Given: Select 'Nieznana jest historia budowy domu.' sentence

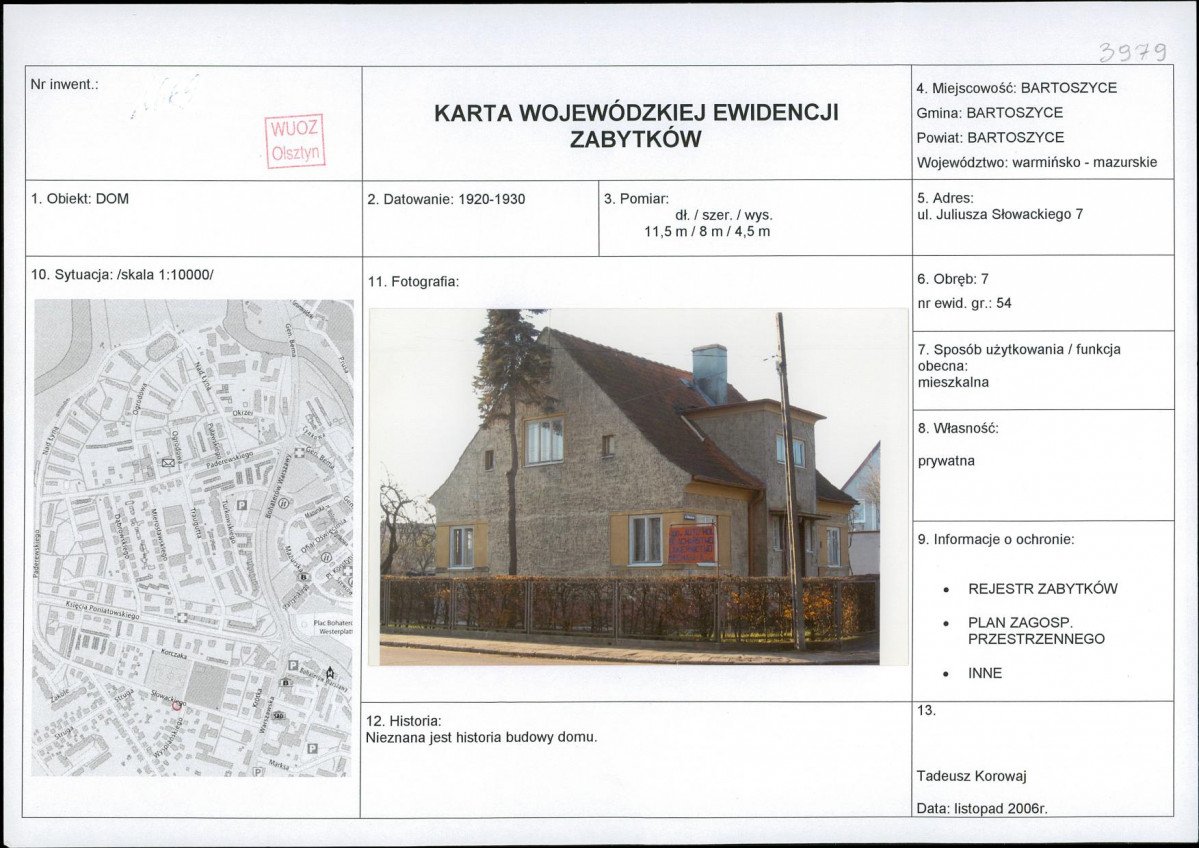Looking at the screenshot, I should [x=482, y=738].
